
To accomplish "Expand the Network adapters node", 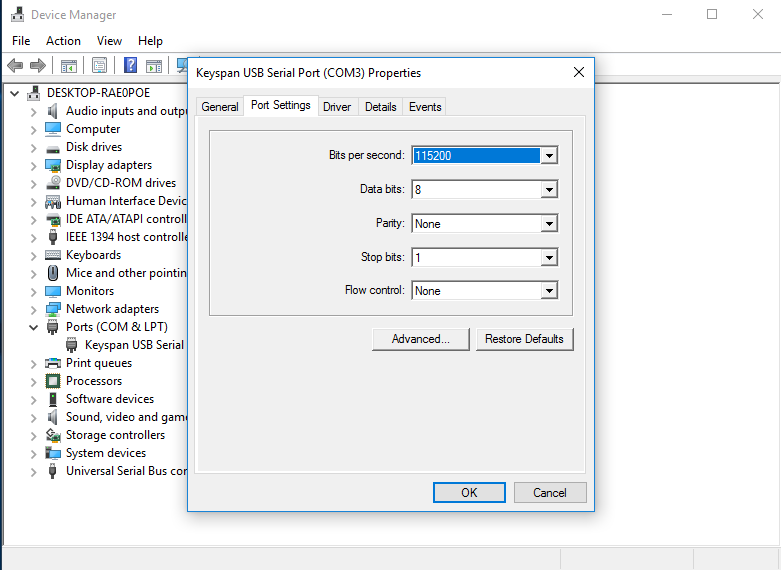I will tap(34, 309).
